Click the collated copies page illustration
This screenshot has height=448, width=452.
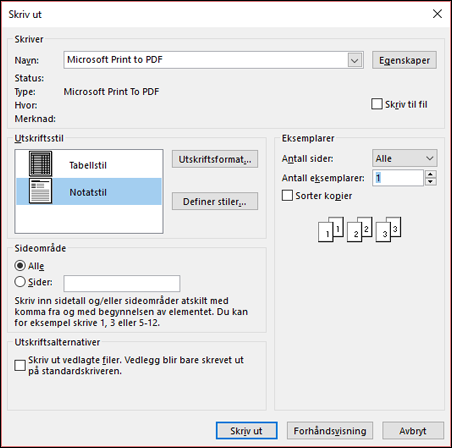click(359, 229)
